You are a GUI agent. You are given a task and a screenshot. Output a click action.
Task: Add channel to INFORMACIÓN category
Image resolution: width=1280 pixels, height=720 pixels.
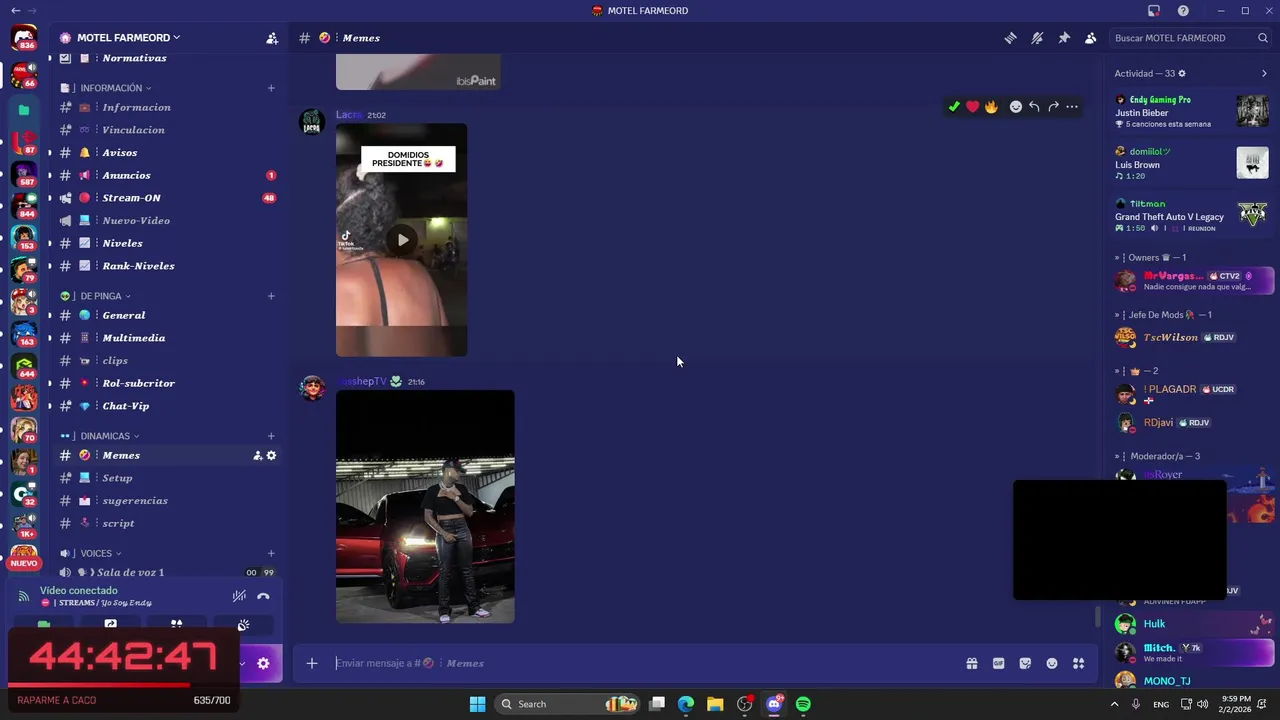tap(271, 88)
